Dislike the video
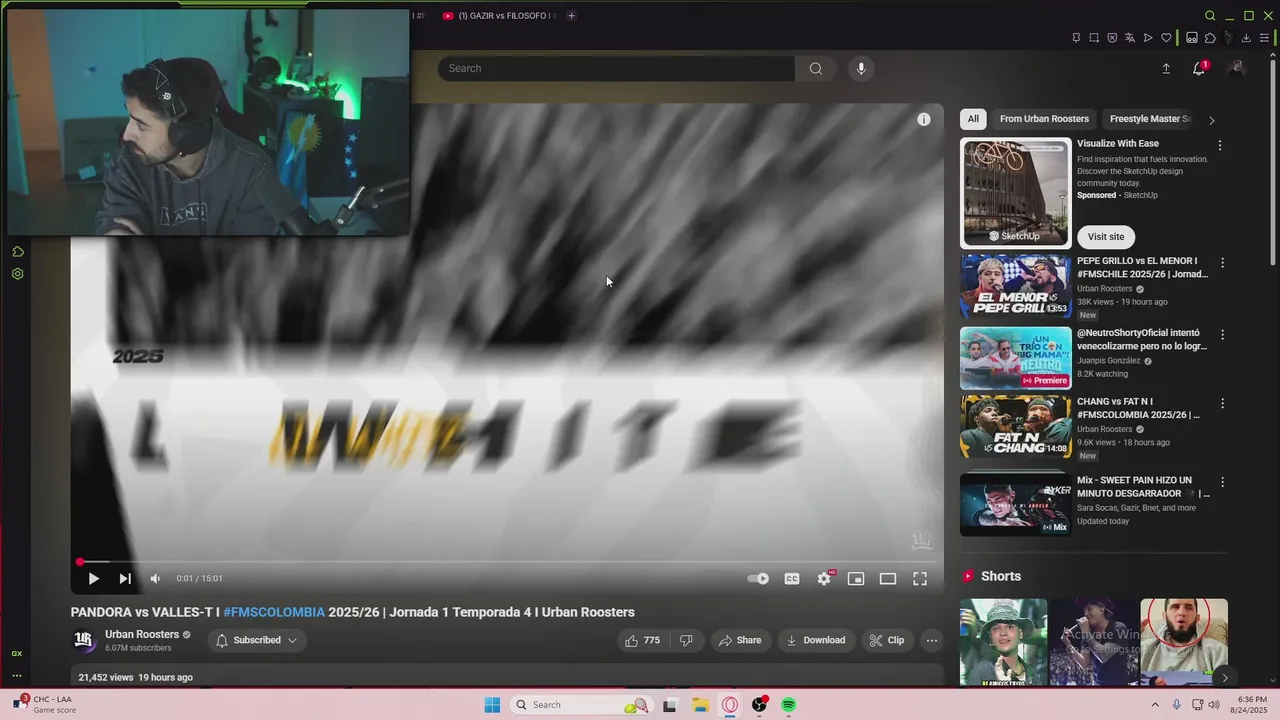Viewport: 1280px width, 720px height. coord(686,640)
